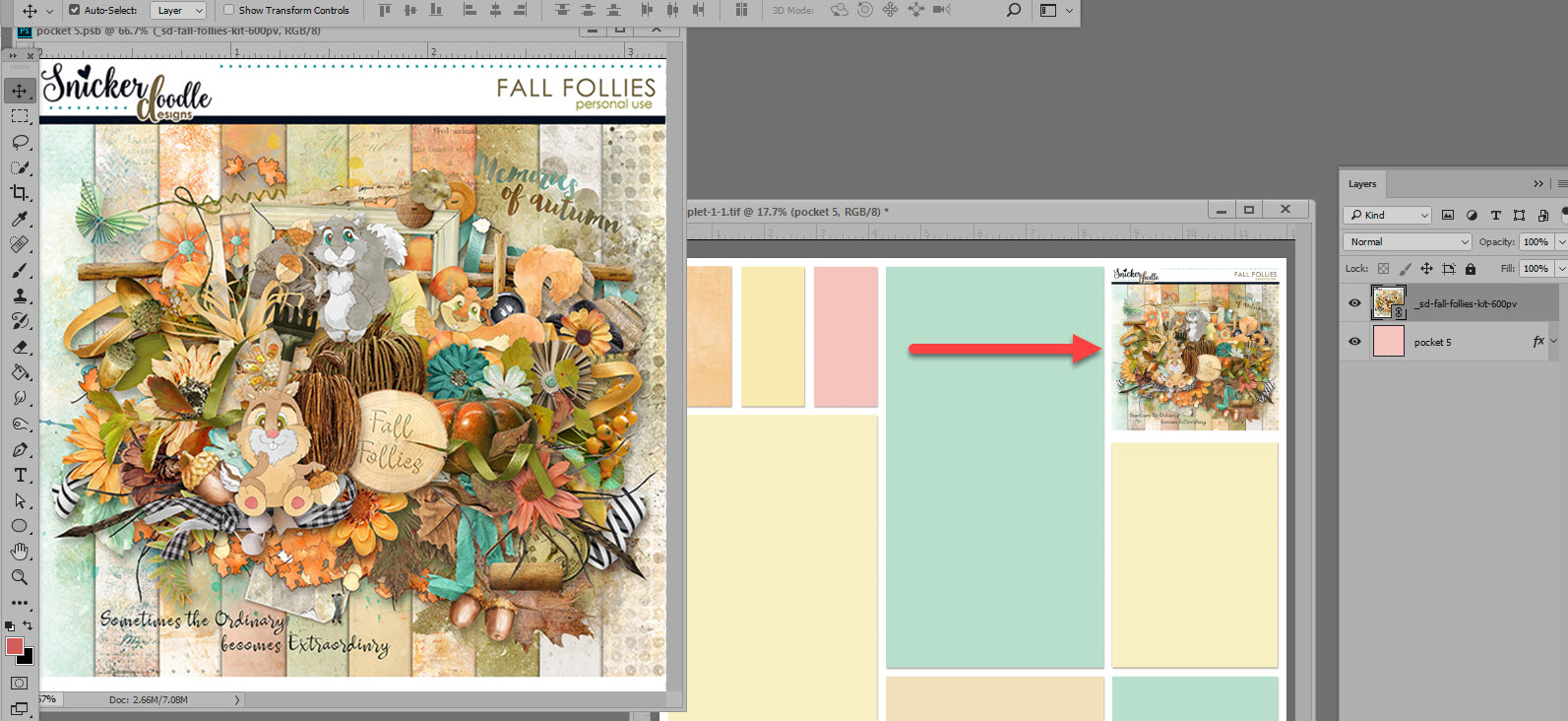Enable Show Transform Controls checkbox
The height and width of the screenshot is (721, 1568).
point(228,10)
